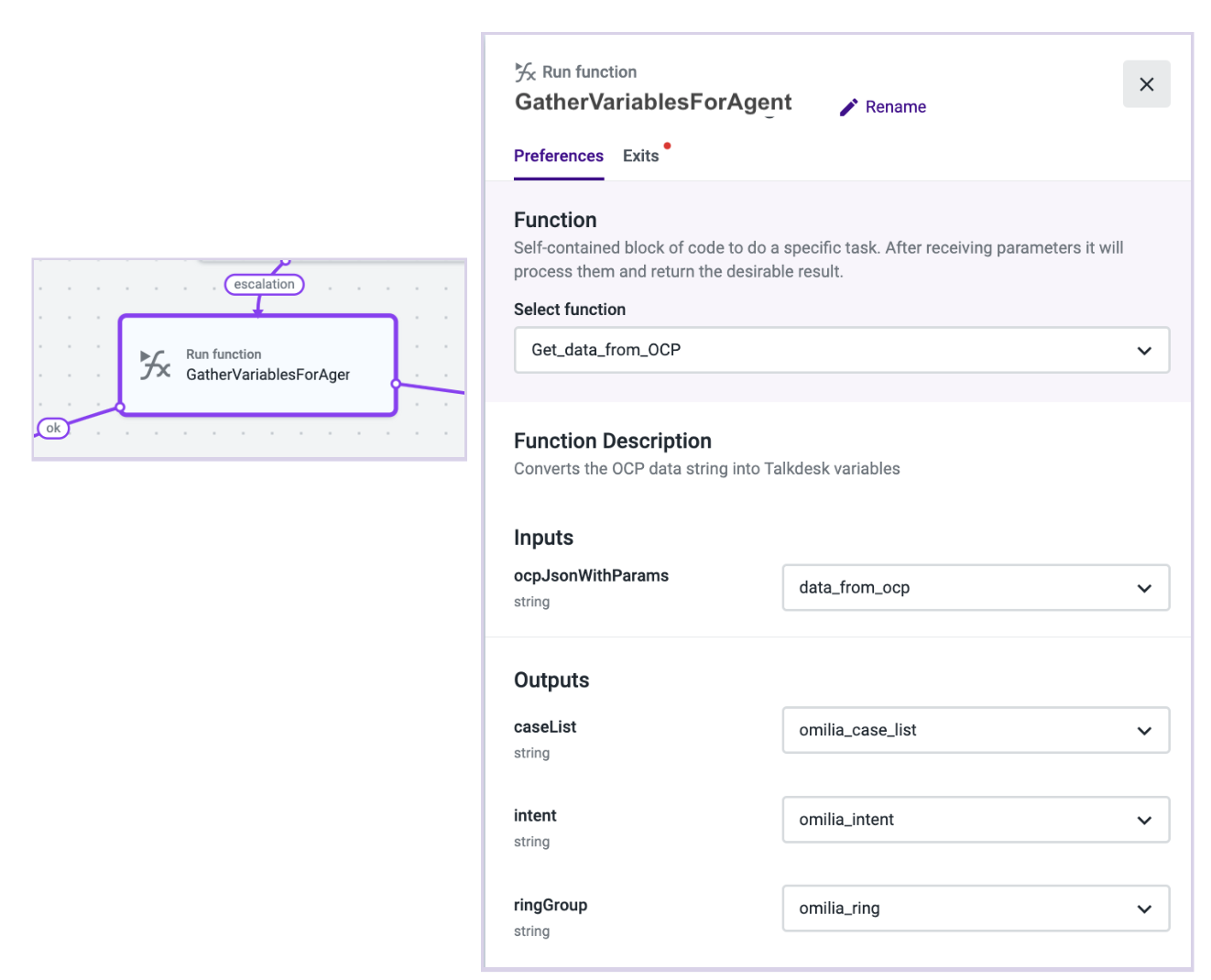Open the ringGroup output dropdown
The image size is (1211, 980).
[975, 909]
